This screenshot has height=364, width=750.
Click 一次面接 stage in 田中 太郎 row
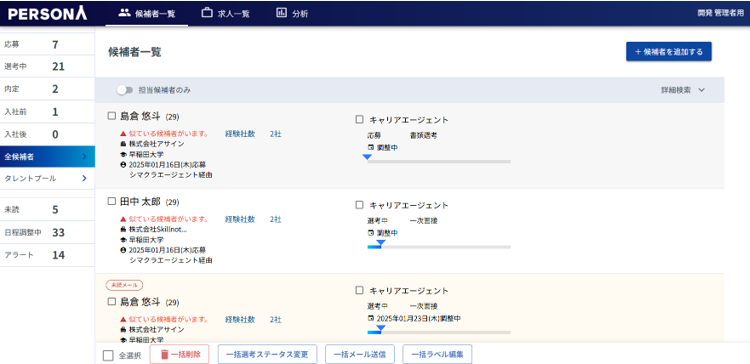[x=423, y=221]
